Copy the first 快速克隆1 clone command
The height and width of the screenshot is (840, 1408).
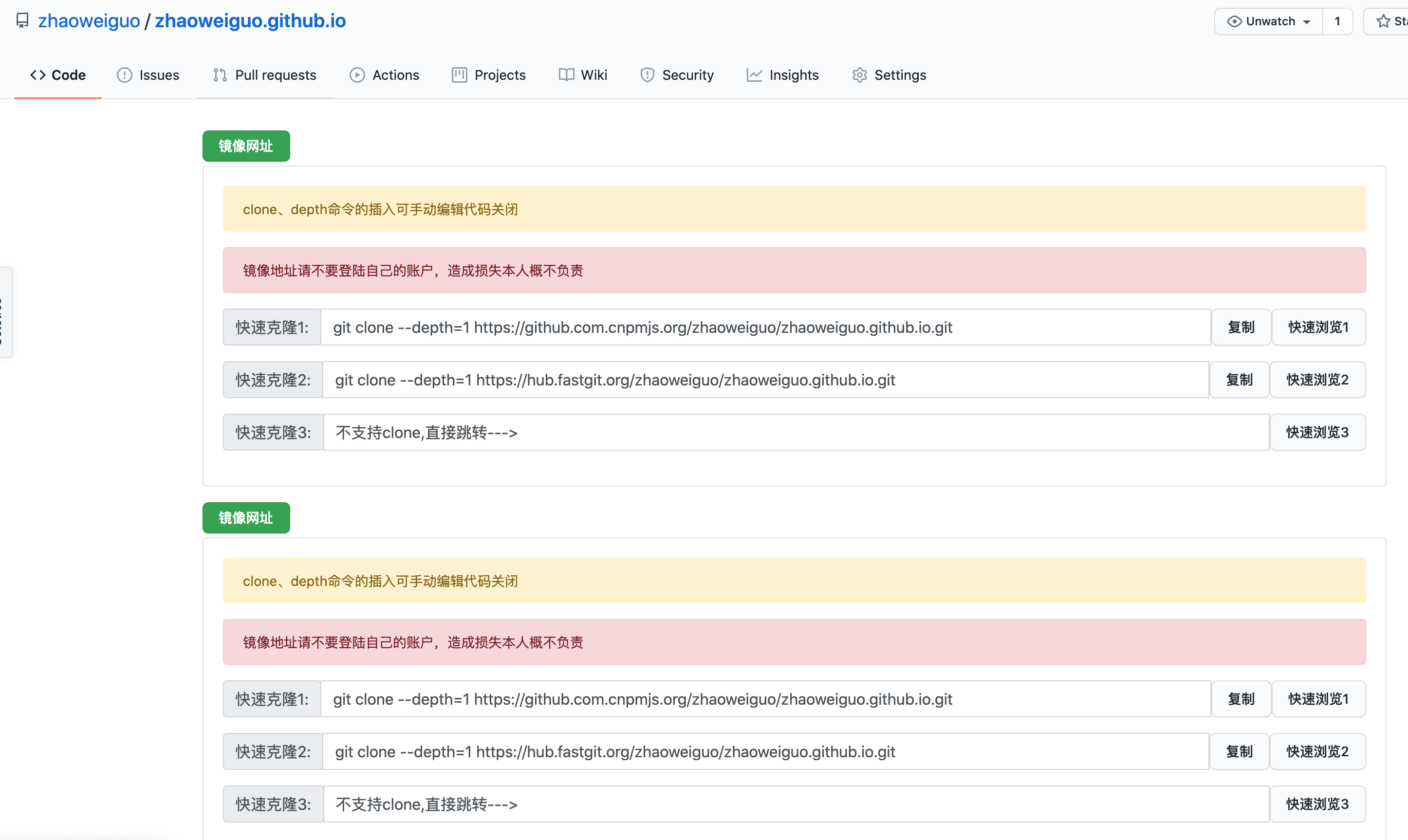point(1241,327)
